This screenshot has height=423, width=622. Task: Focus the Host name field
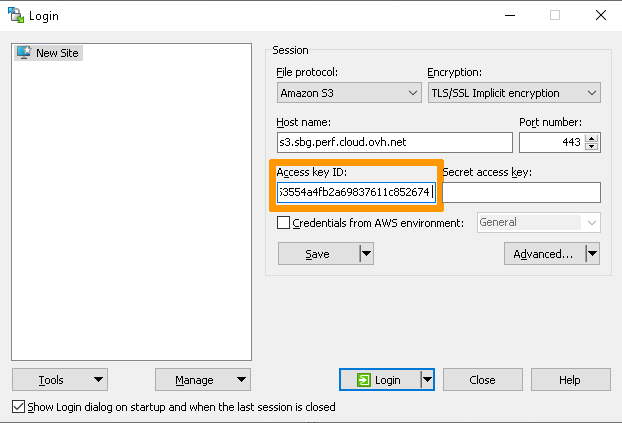pyautogui.click(x=395, y=142)
